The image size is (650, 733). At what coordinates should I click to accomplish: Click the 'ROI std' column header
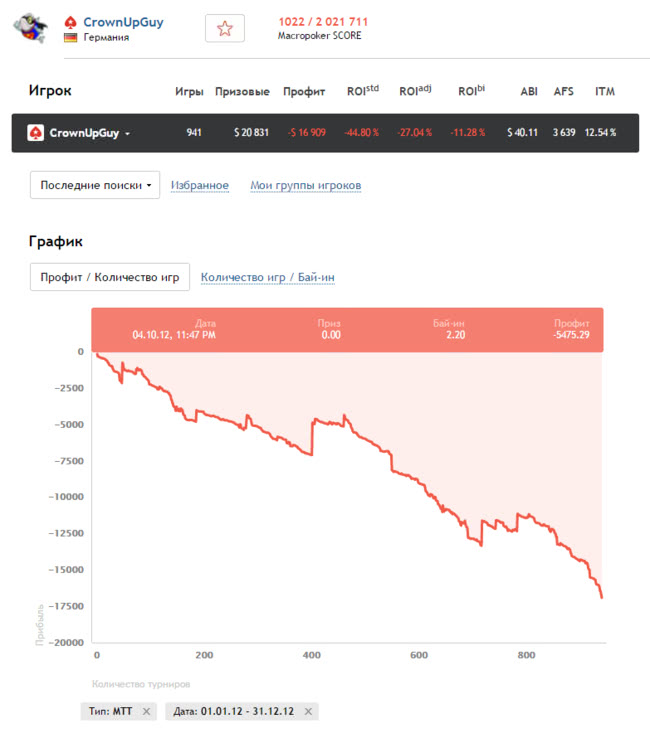[361, 91]
